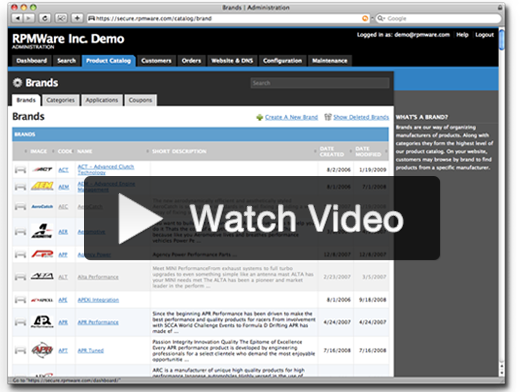The height and width of the screenshot is (392, 520).
Task: Click the add bookmark plus button
Action: point(77,18)
